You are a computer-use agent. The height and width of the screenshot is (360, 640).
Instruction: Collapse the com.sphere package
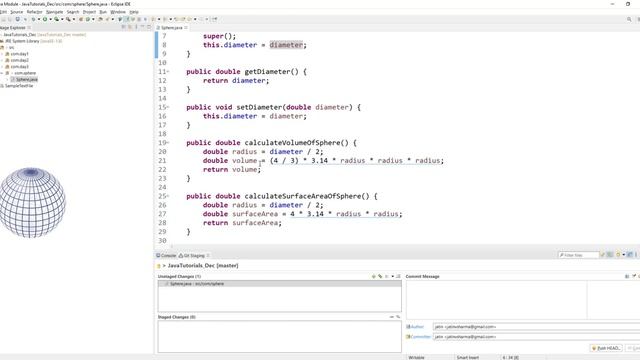tap(2, 73)
